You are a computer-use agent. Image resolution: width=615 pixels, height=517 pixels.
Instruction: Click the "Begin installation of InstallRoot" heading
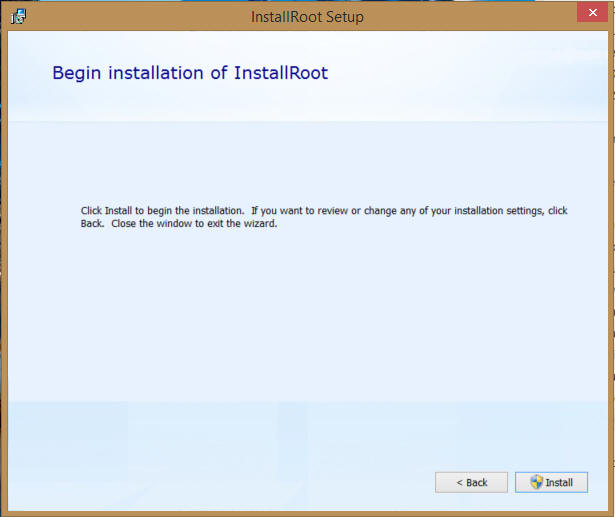pos(190,73)
